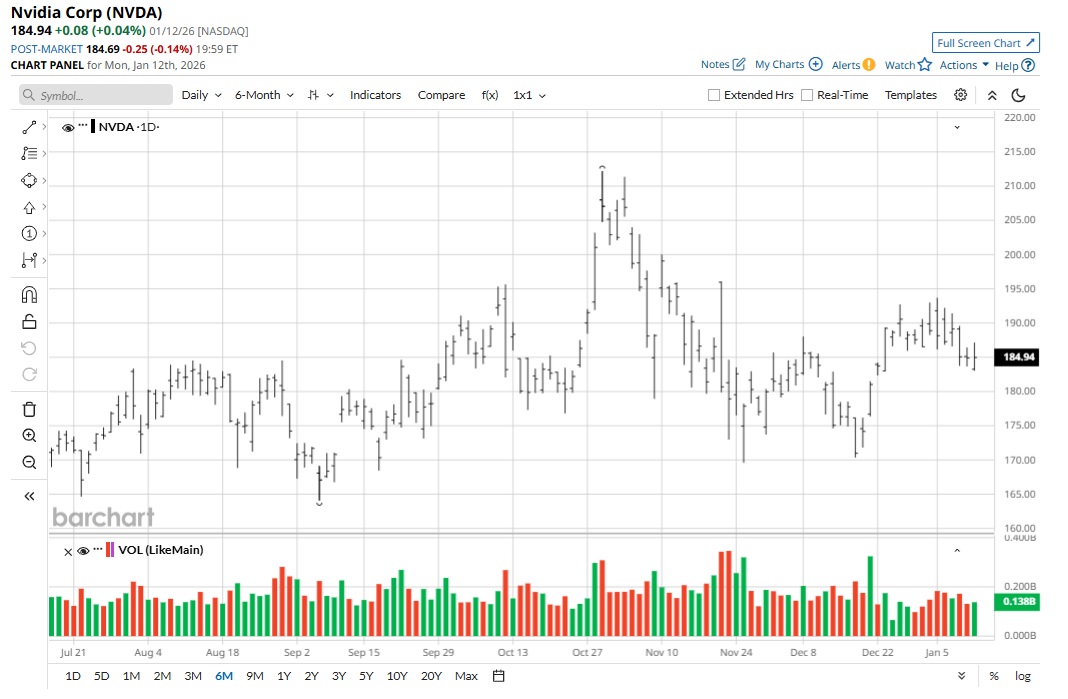Select the numbered label tool
This screenshot has height=699, width=1068.
click(x=29, y=234)
